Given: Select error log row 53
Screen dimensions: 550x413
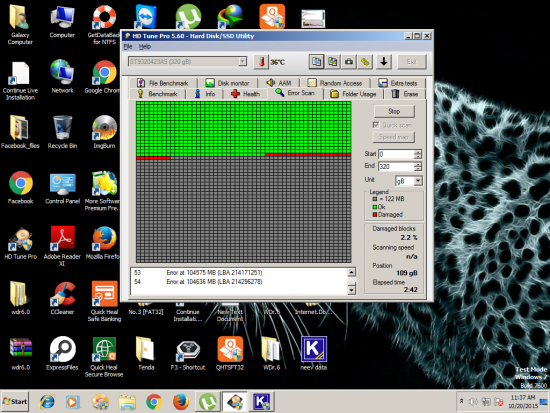Looking at the screenshot, I should (x=239, y=273).
